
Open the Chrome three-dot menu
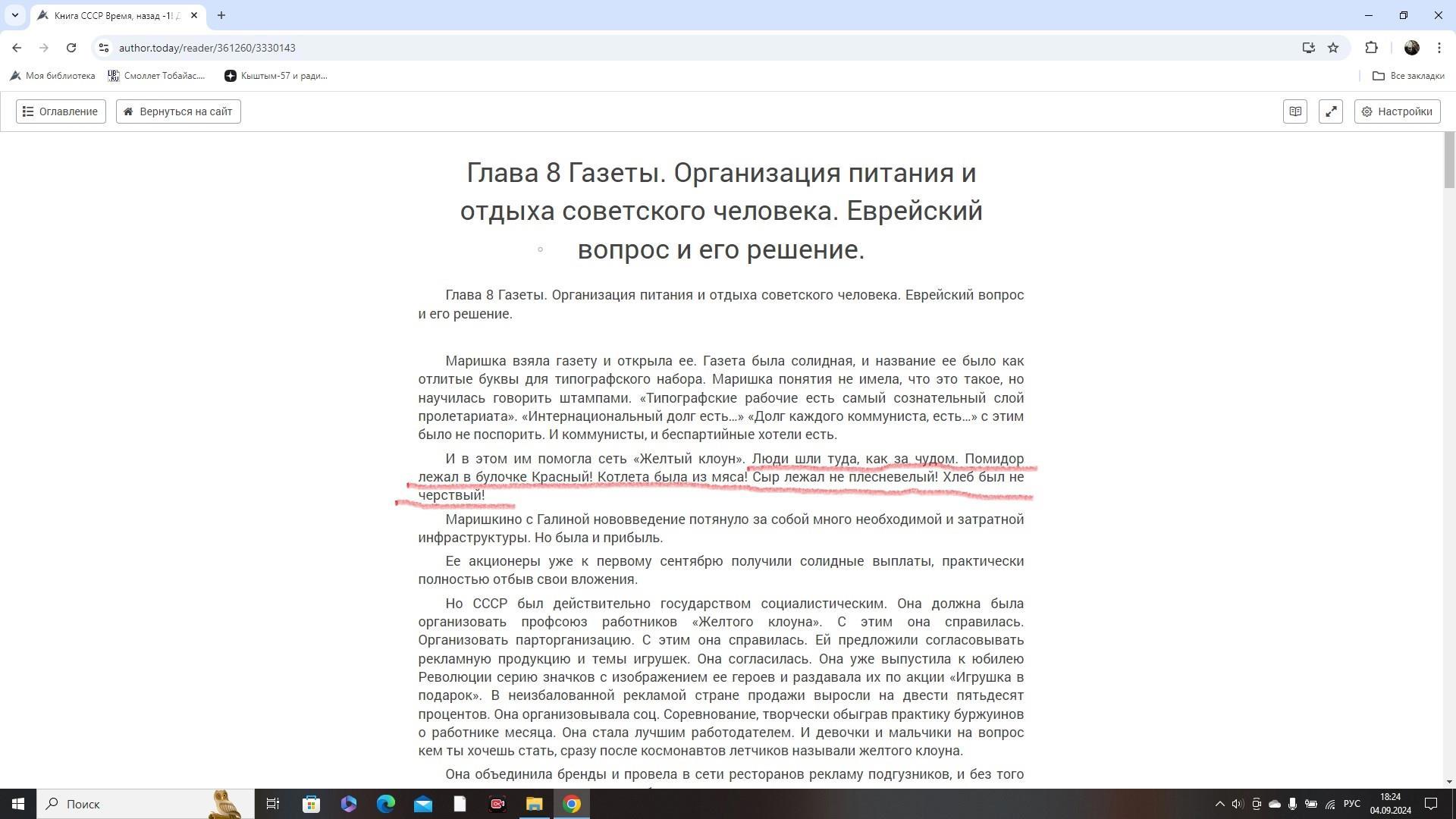click(x=1439, y=48)
